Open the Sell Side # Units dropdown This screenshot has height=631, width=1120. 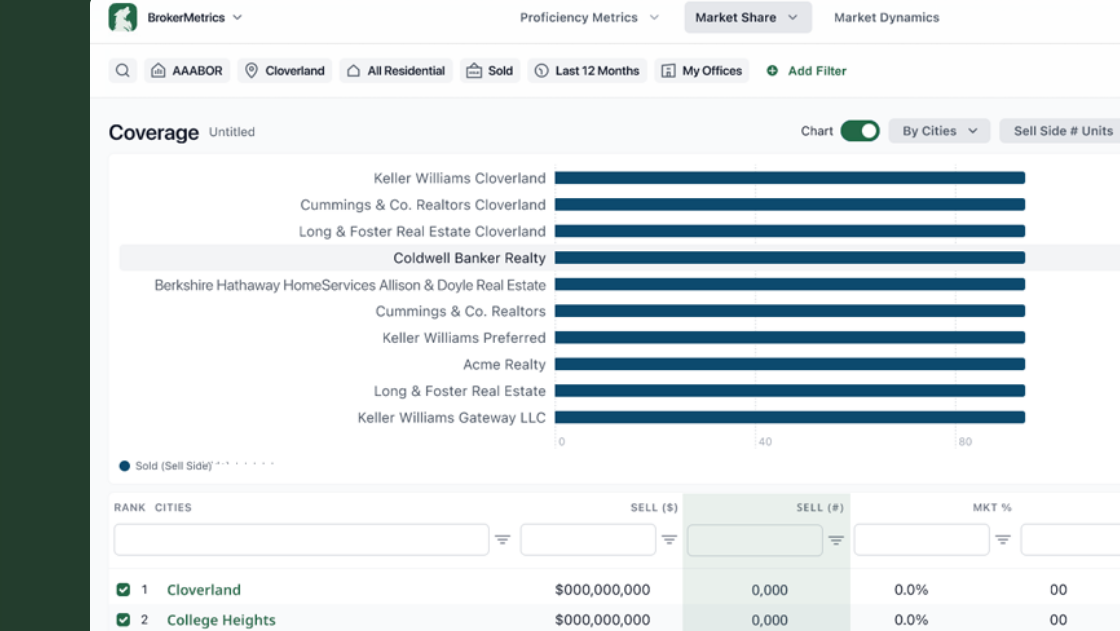(x=1062, y=131)
